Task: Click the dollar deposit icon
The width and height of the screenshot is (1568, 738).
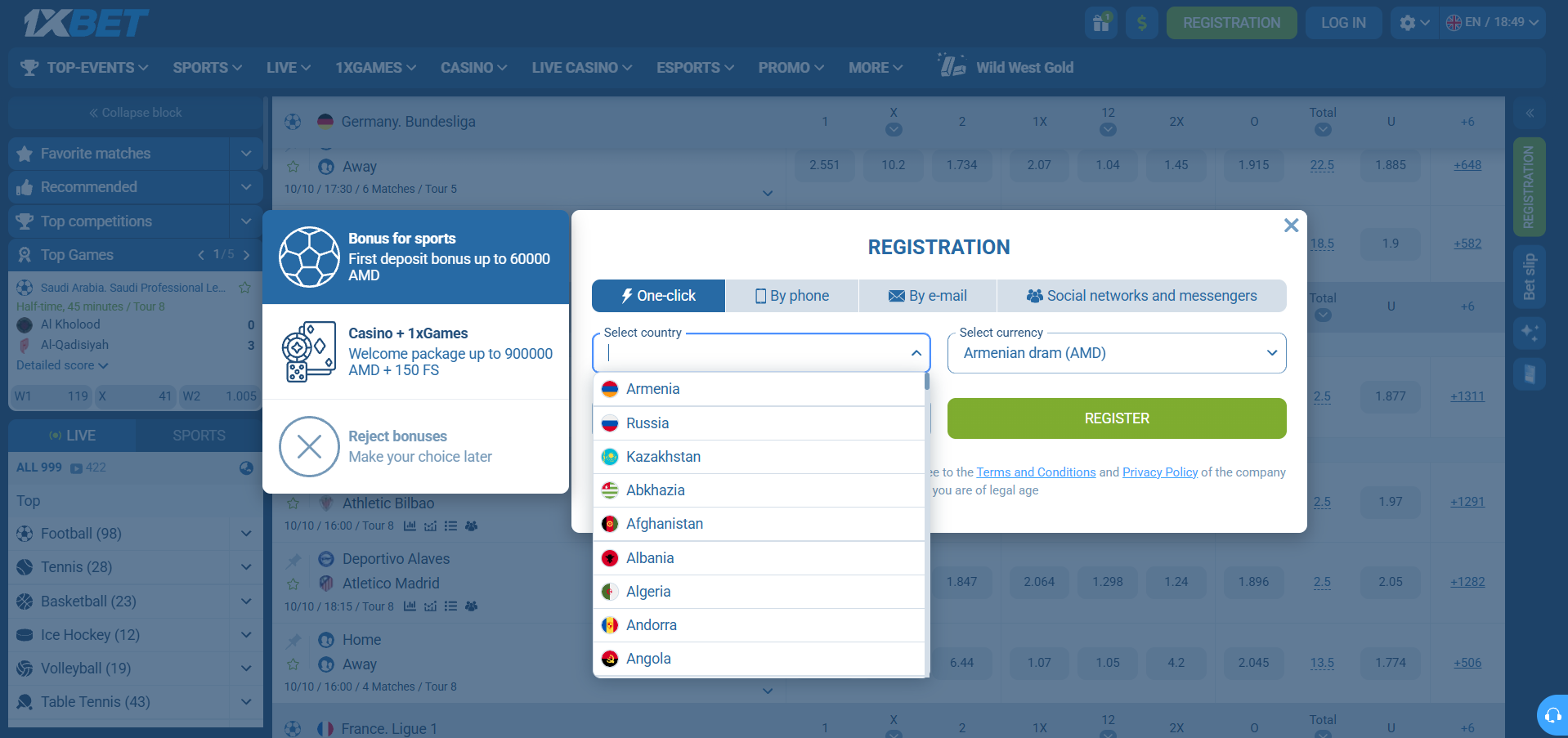Action: tap(1142, 23)
